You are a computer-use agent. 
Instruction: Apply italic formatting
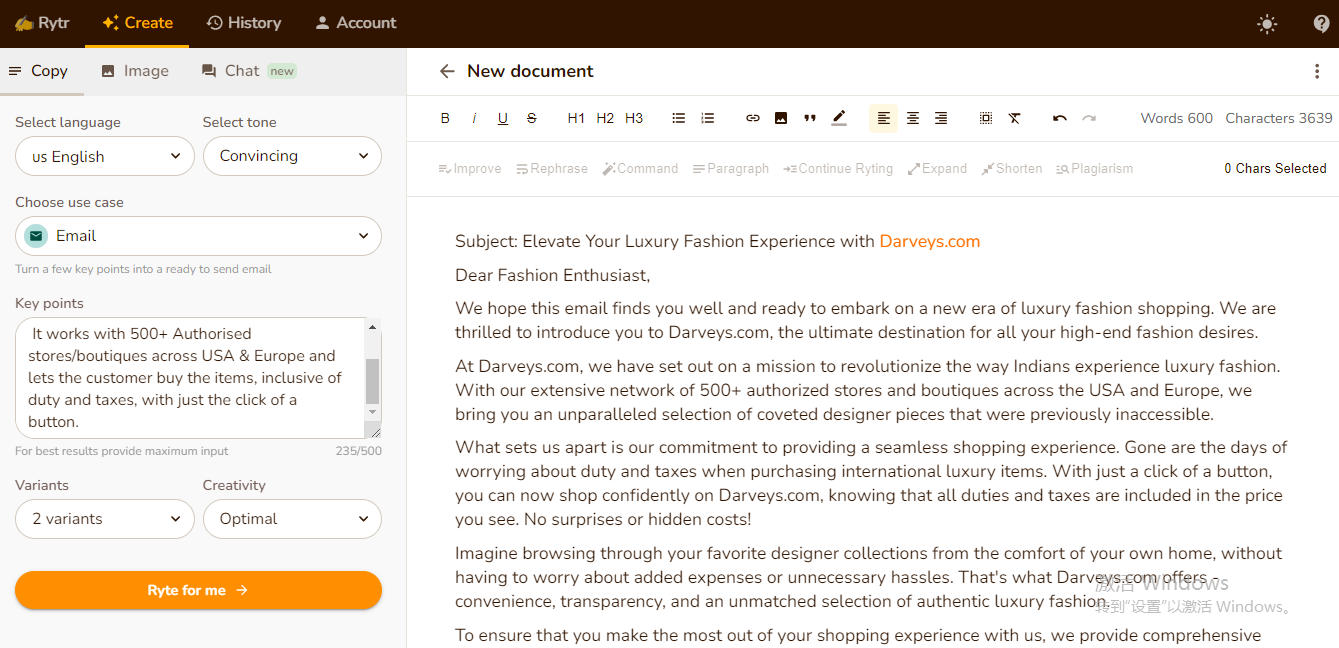(x=474, y=118)
